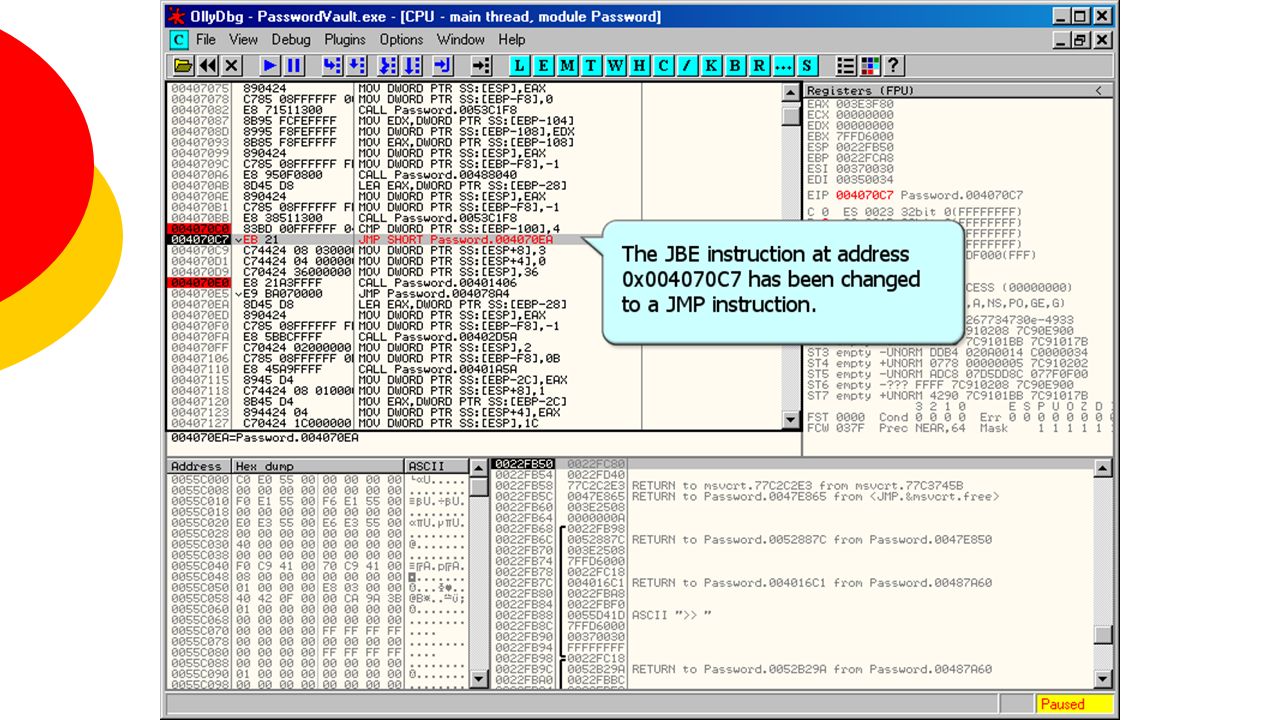Screen dimensions: 1280x720
Task: Open the File menu
Action: point(206,40)
